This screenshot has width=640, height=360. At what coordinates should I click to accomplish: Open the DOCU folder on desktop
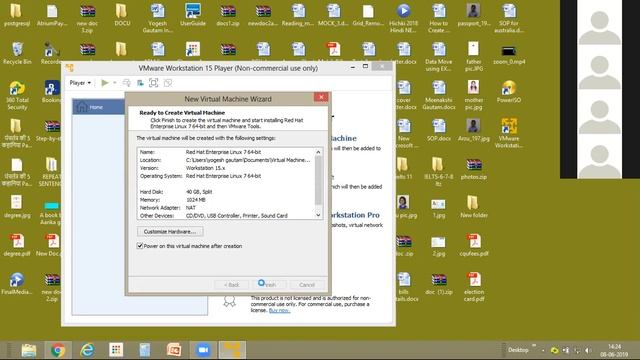(x=122, y=16)
